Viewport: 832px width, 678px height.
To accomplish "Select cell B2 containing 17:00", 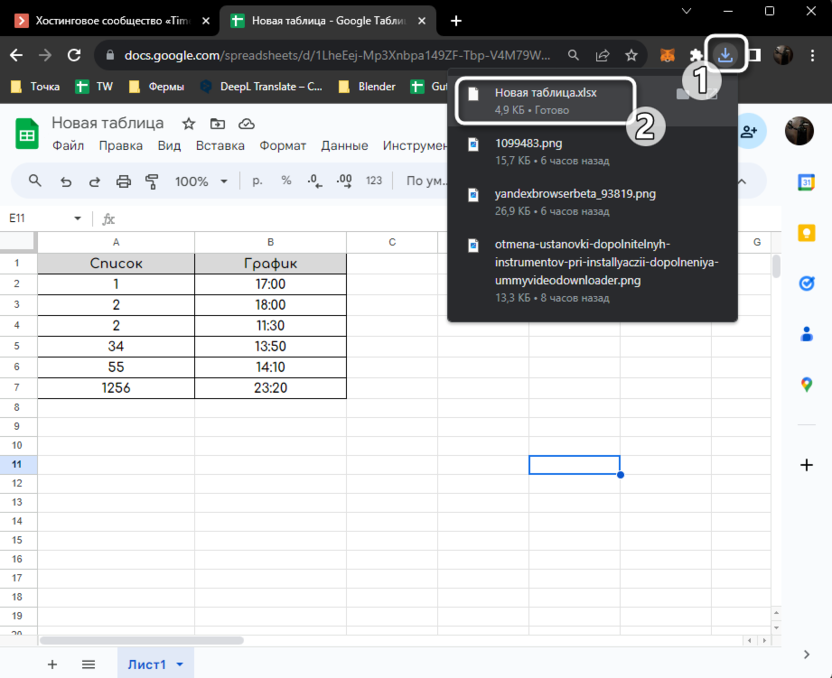I will pyautogui.click(x=270, y=284).
